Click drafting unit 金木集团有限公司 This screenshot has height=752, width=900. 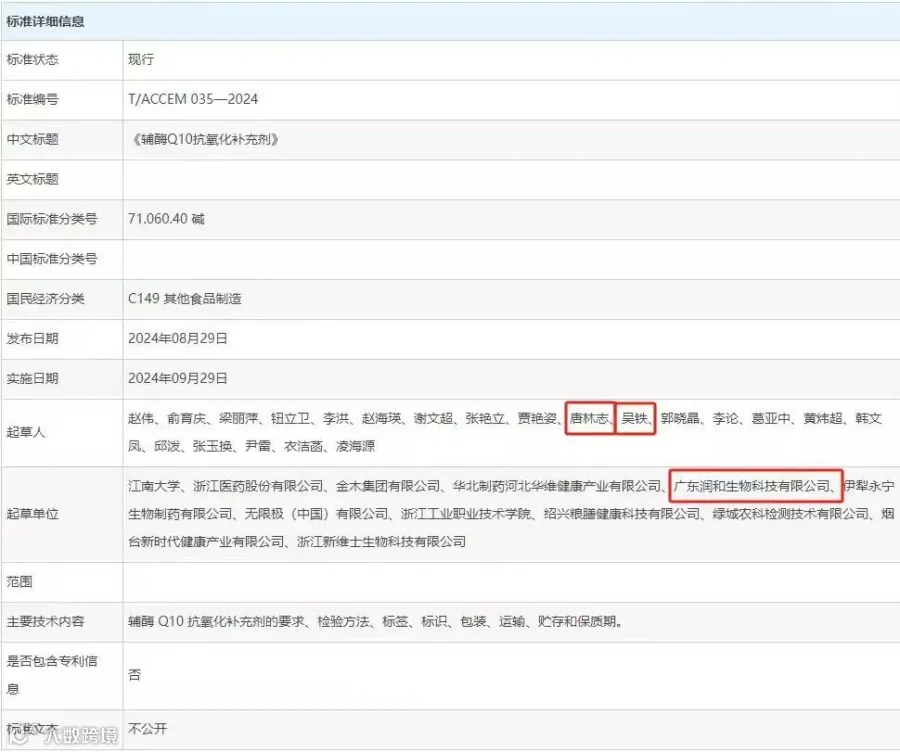point(388,486)
